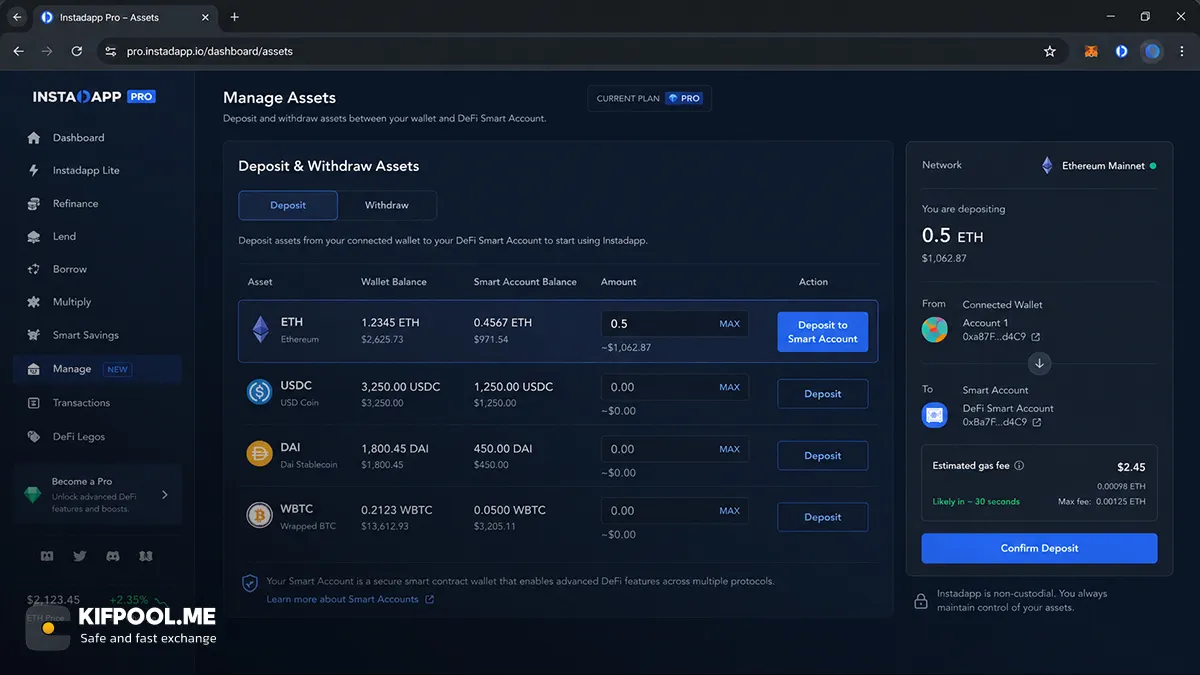This screenshot has width=1200, height=675.
Task: Open the Discord icon link
Action: click(x=113, y=556)
